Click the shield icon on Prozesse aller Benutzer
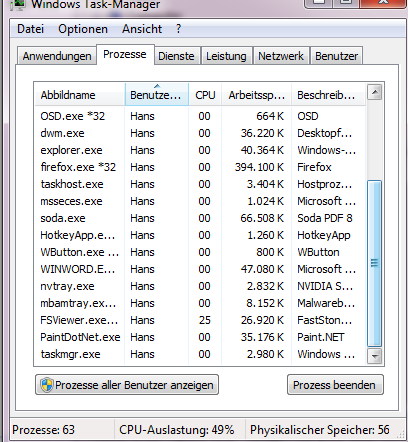Viewport: 408px width, 442px height. click(46, 385)
